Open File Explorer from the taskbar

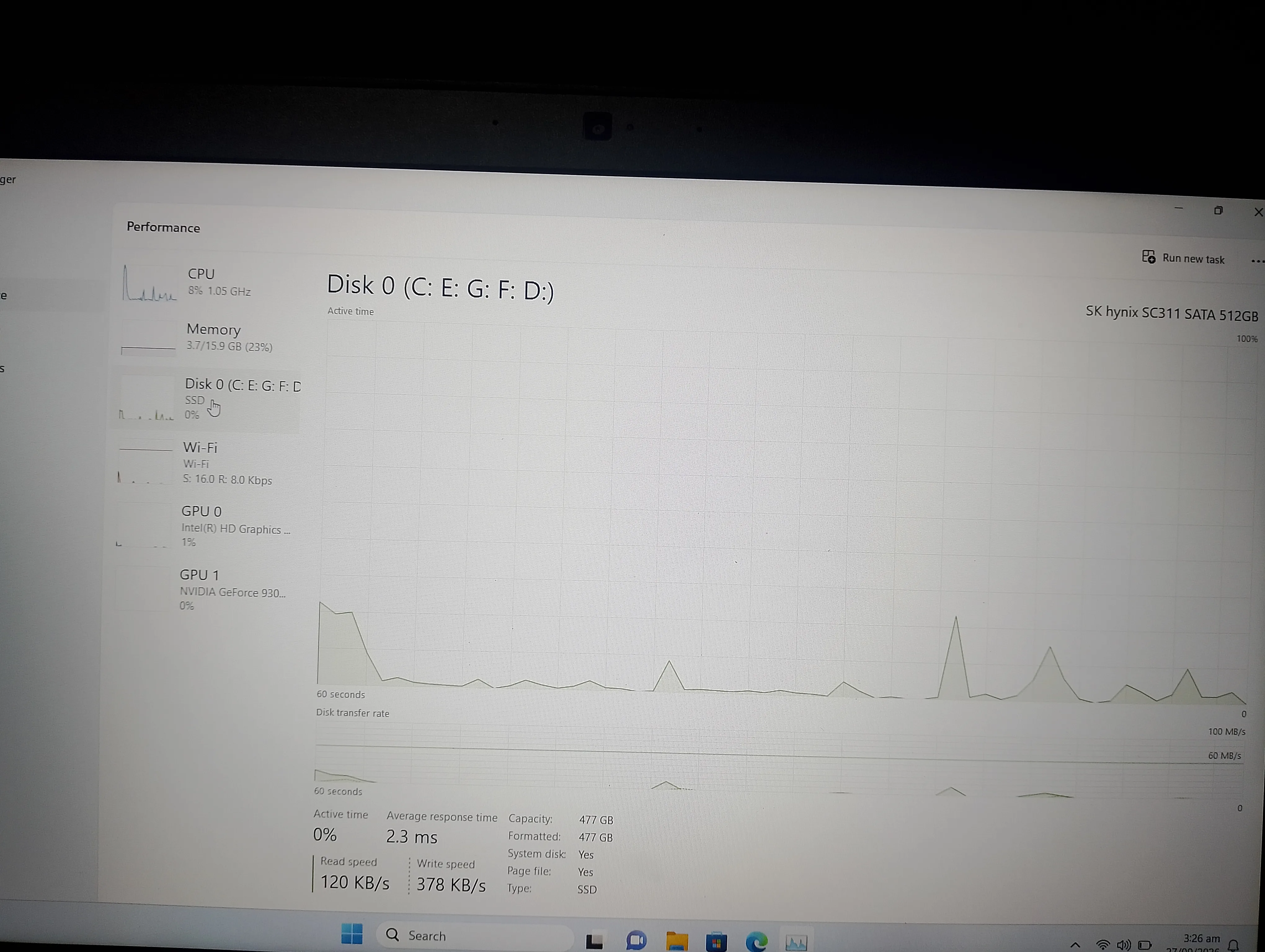click(x=677, y=941)
